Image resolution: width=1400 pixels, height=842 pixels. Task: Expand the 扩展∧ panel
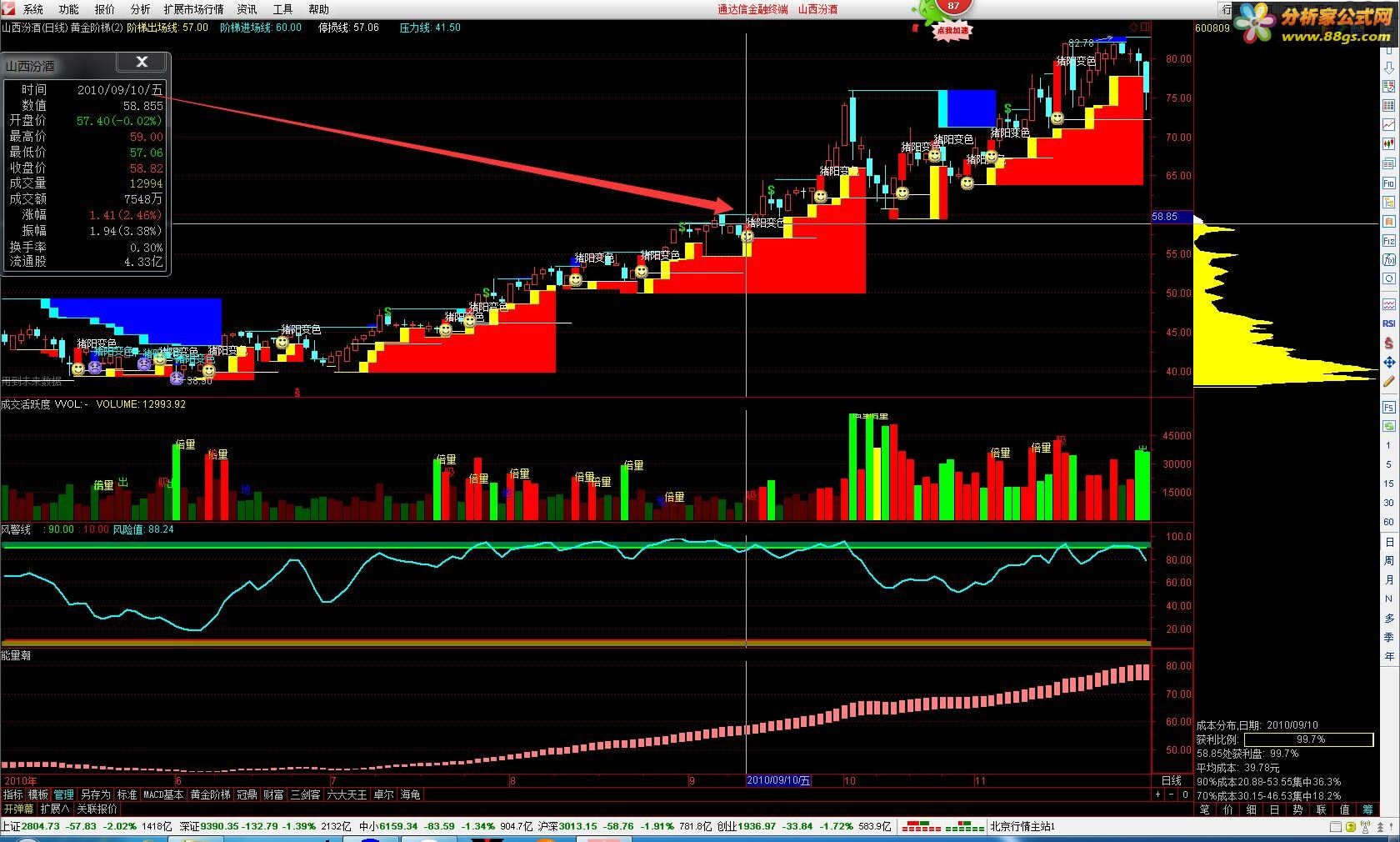coord(55,809)
